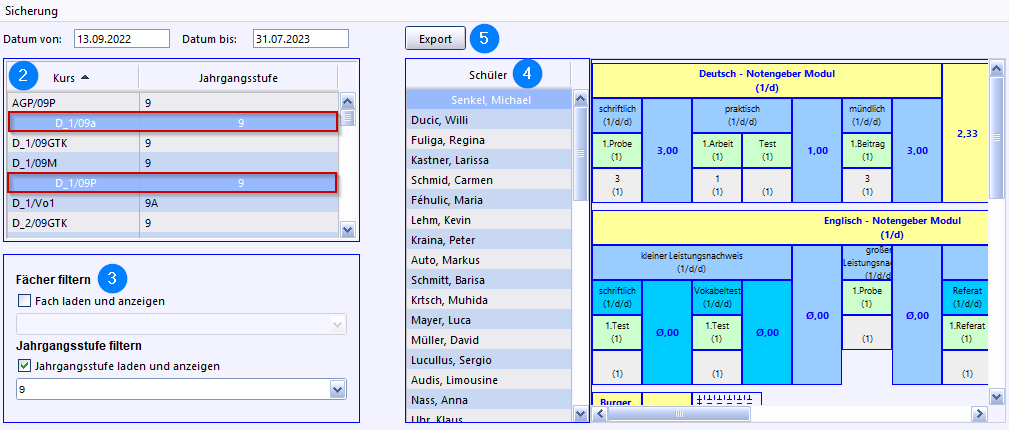Click the 1.Probe cell under Deutsch schriftlich
The image size is (1009, 430).
pos(616,150)
